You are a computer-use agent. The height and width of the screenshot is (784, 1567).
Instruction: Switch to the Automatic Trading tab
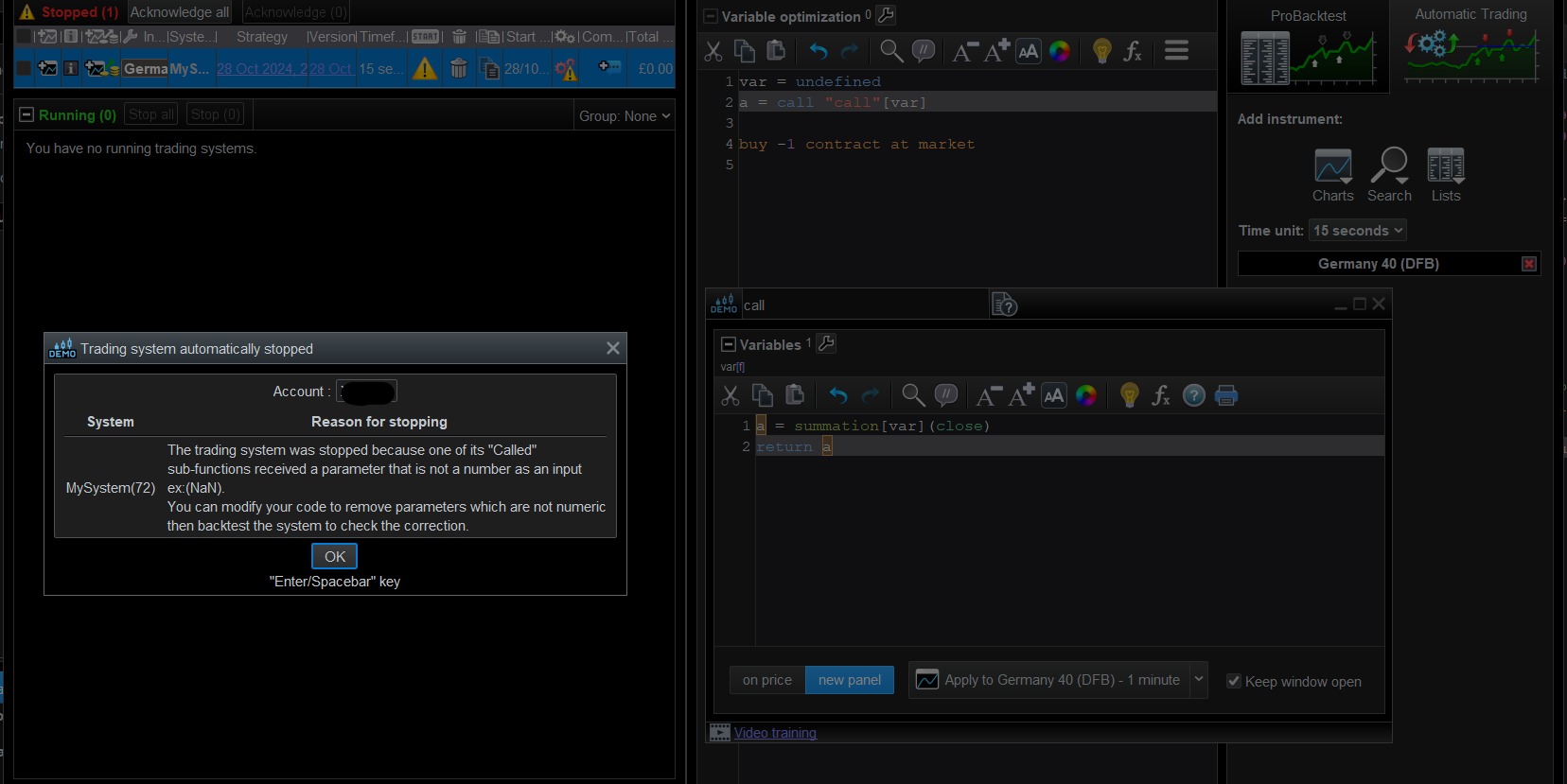click(x=1471, y=45)
